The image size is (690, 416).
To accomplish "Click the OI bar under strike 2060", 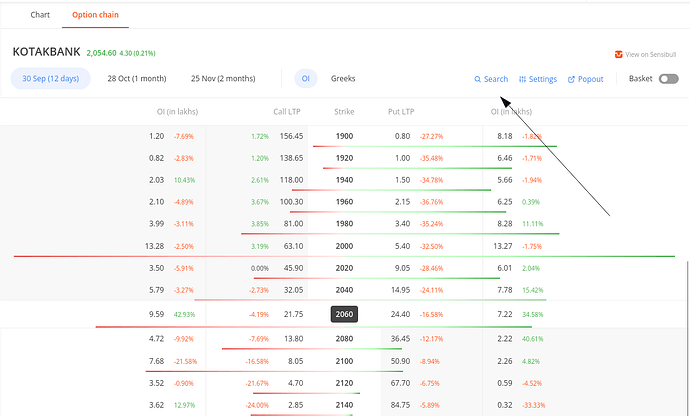I will point(314,327).
